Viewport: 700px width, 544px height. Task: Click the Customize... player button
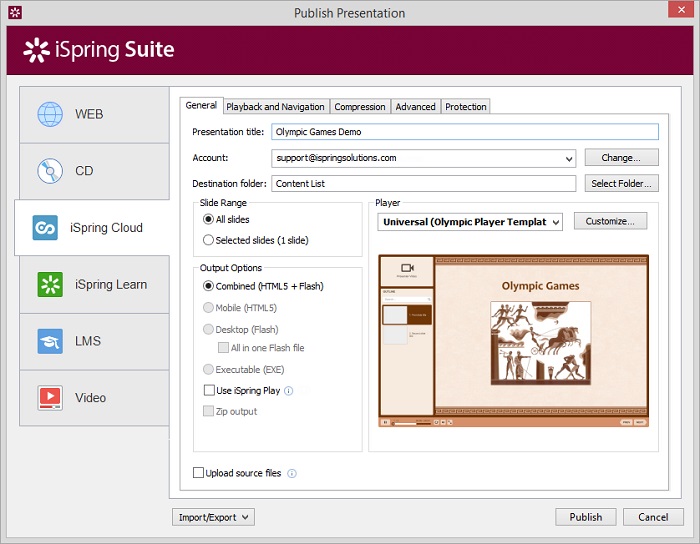tap(610, 221)
